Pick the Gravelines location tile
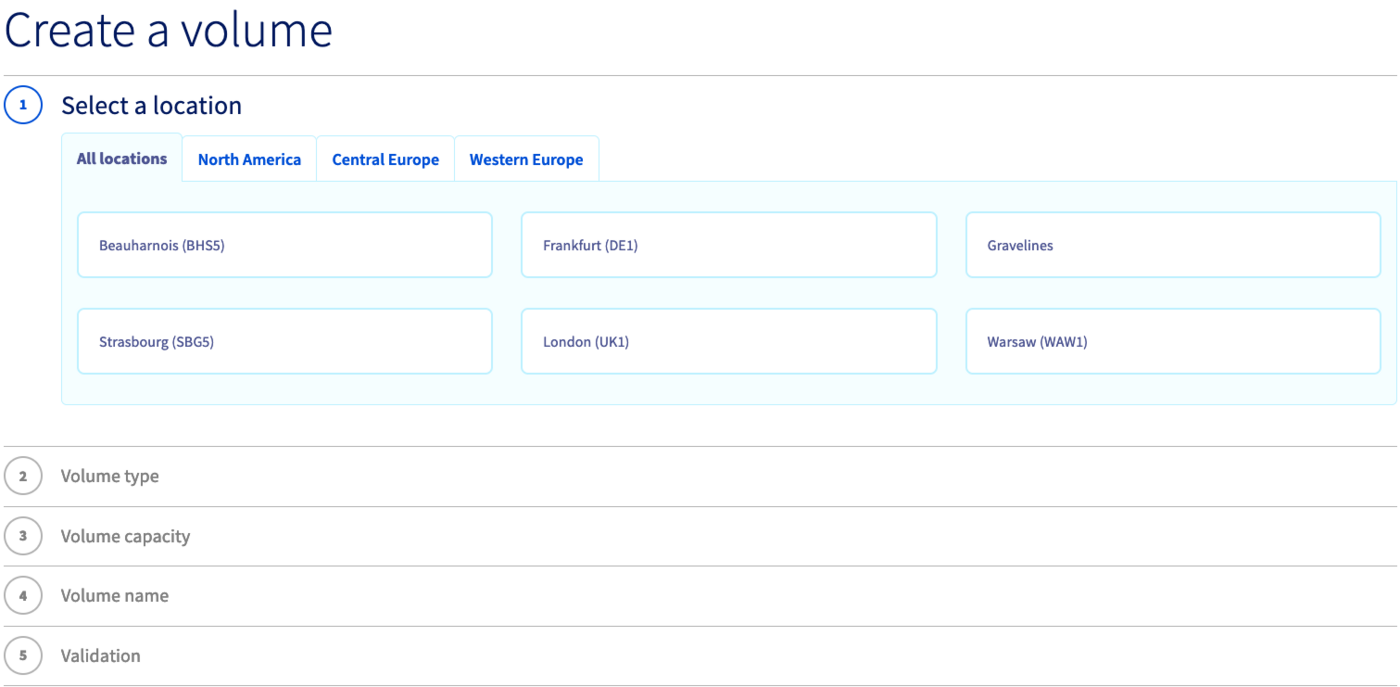Viewport: 1400px width, 687px height. [1172, 245]
